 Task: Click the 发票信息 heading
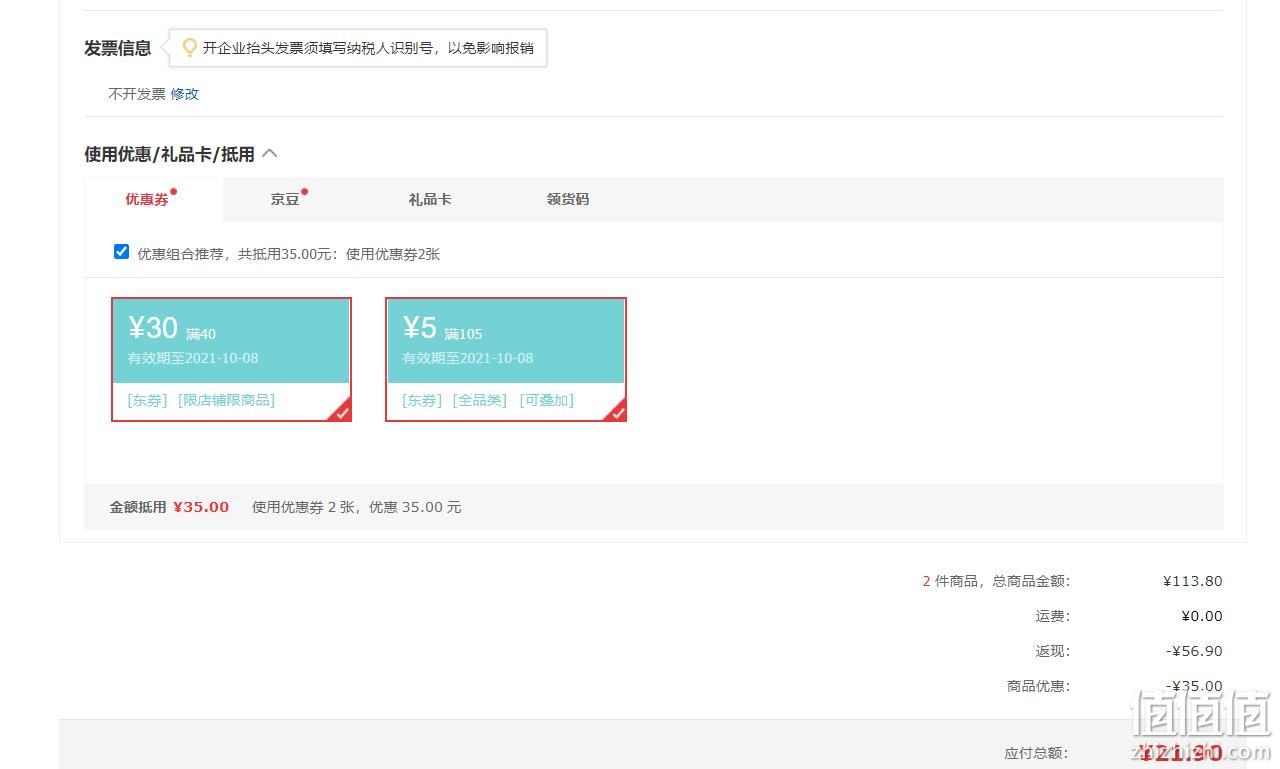(118, 48)
